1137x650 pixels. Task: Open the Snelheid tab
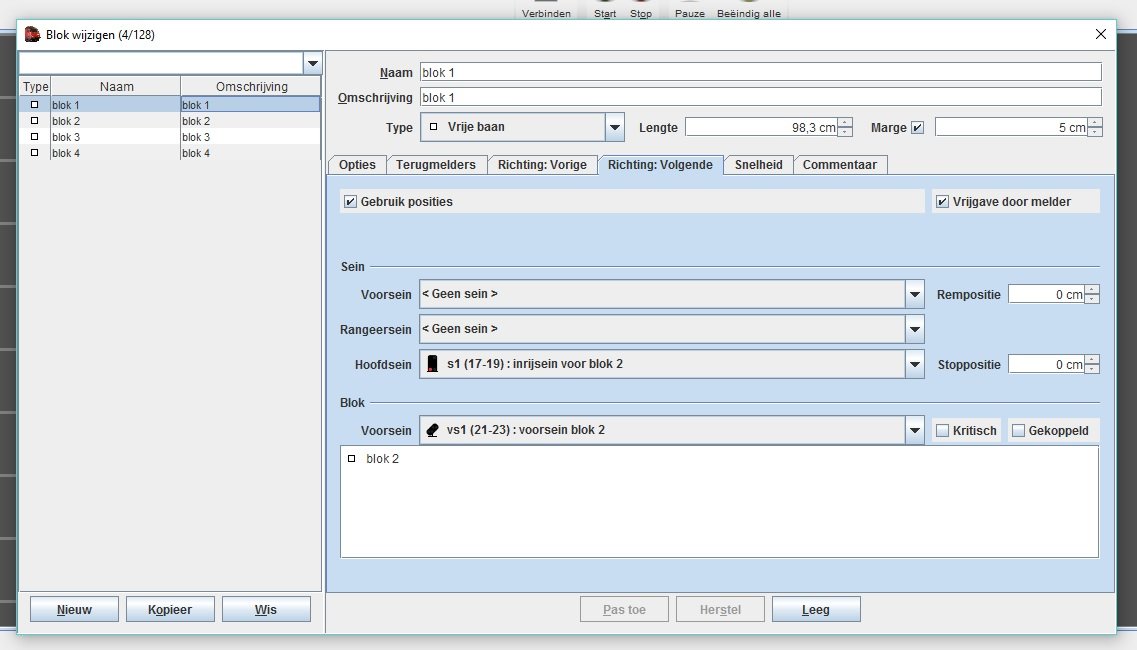click(758, 165)
